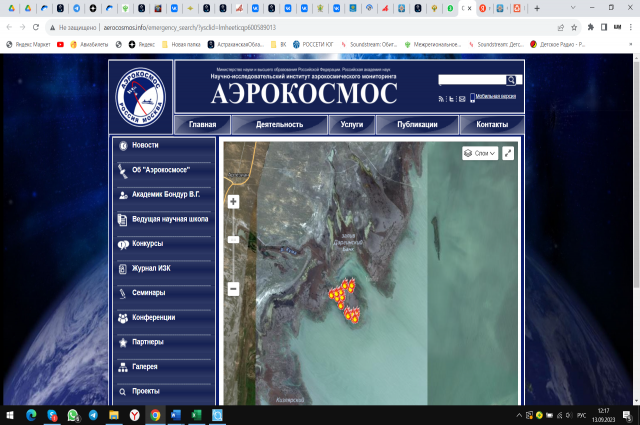Click the browser forward arrow
Viewport: 640px width, 425px height.
tap(22, 27)
